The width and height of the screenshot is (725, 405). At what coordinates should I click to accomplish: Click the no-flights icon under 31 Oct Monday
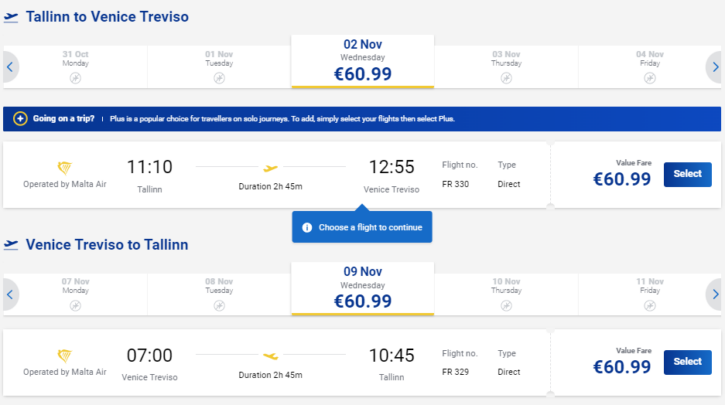(x=75, y=78)
